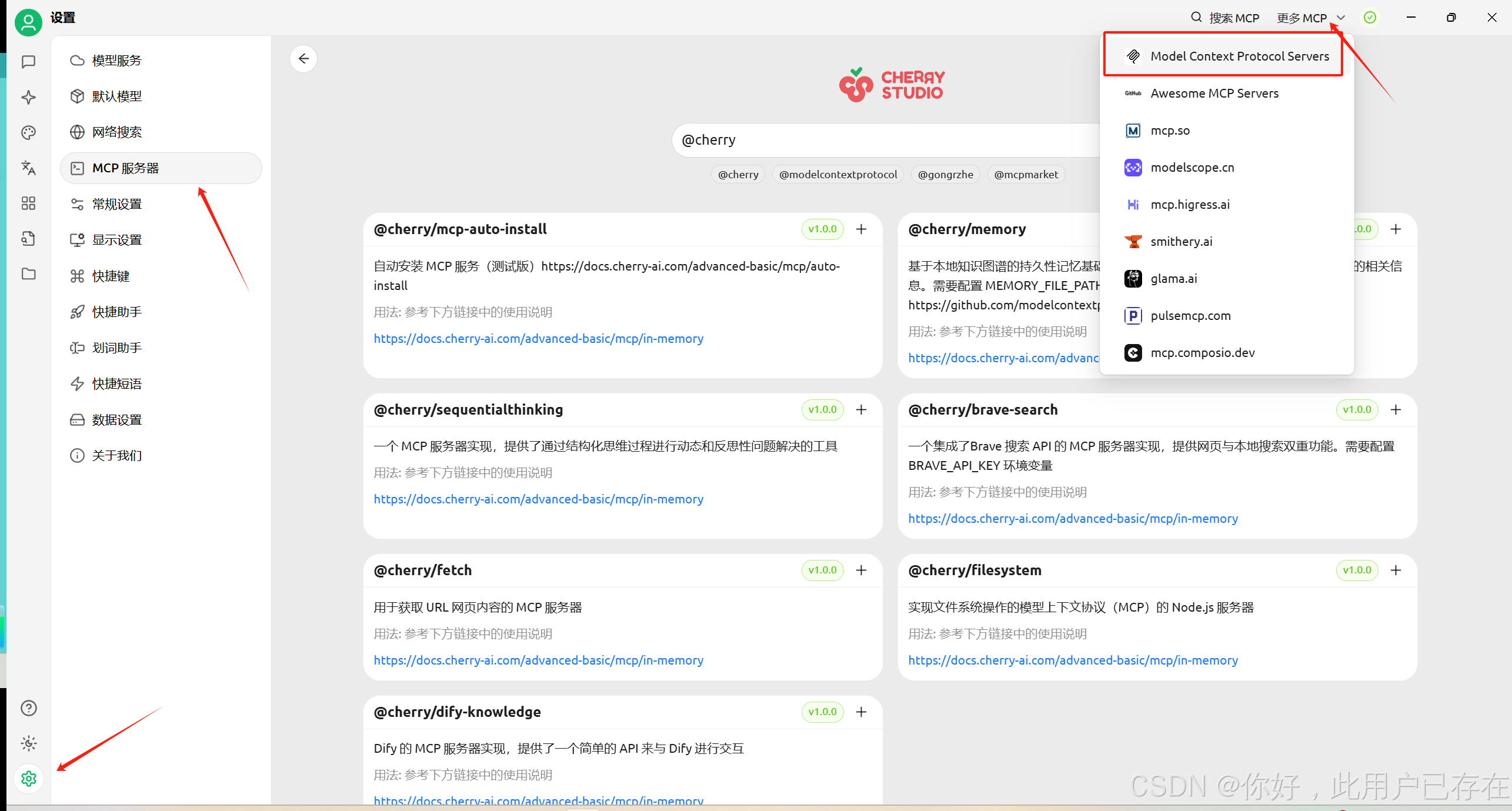Toggle the light/dark theme icon
Screen dimensions: 1512x811
pos(28,743)
